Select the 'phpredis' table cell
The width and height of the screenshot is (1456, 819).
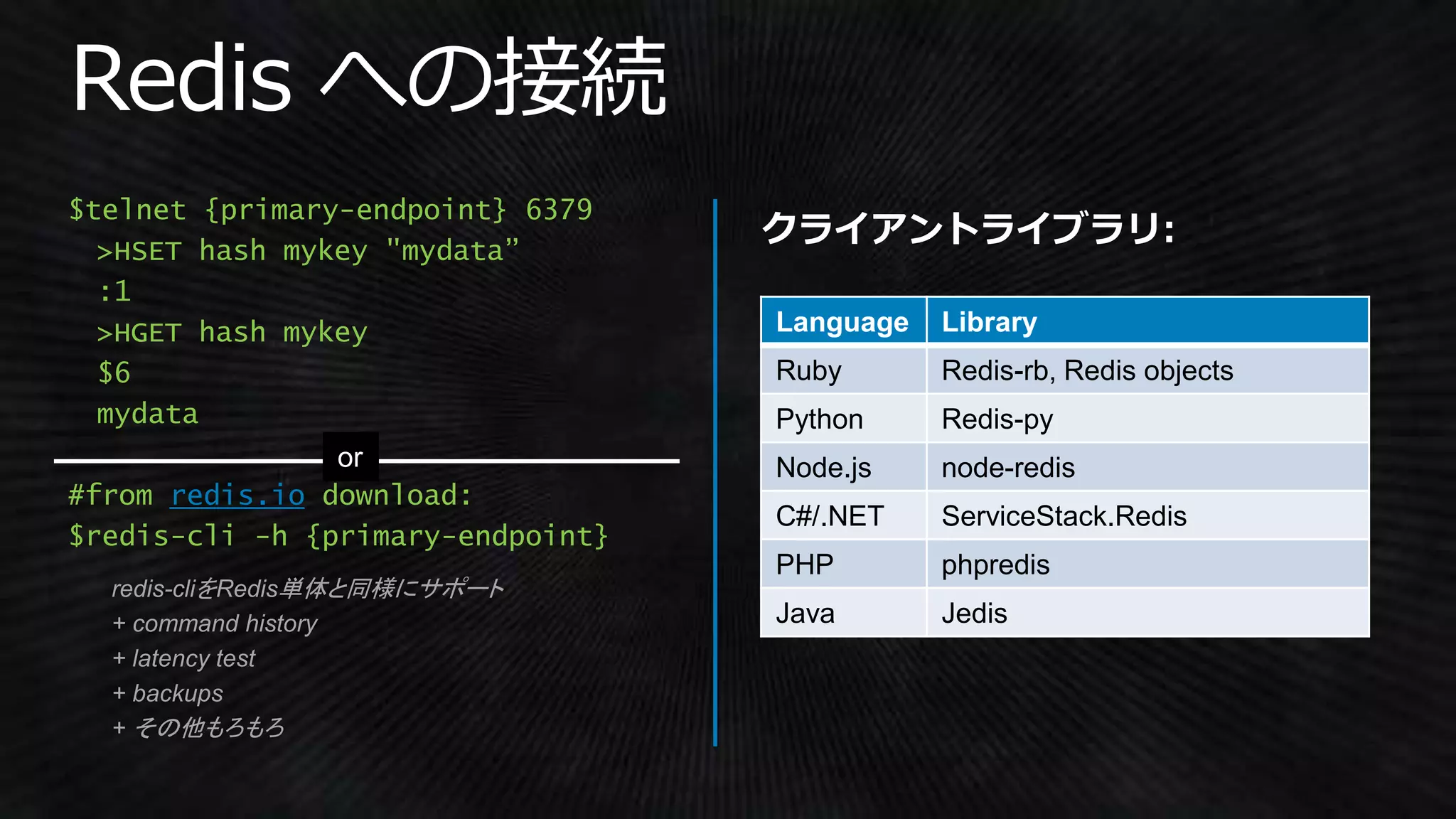click(1147, 564)
